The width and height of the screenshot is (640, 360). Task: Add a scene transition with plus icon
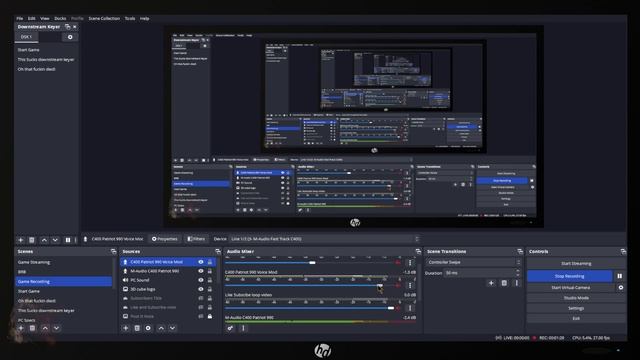491,283
